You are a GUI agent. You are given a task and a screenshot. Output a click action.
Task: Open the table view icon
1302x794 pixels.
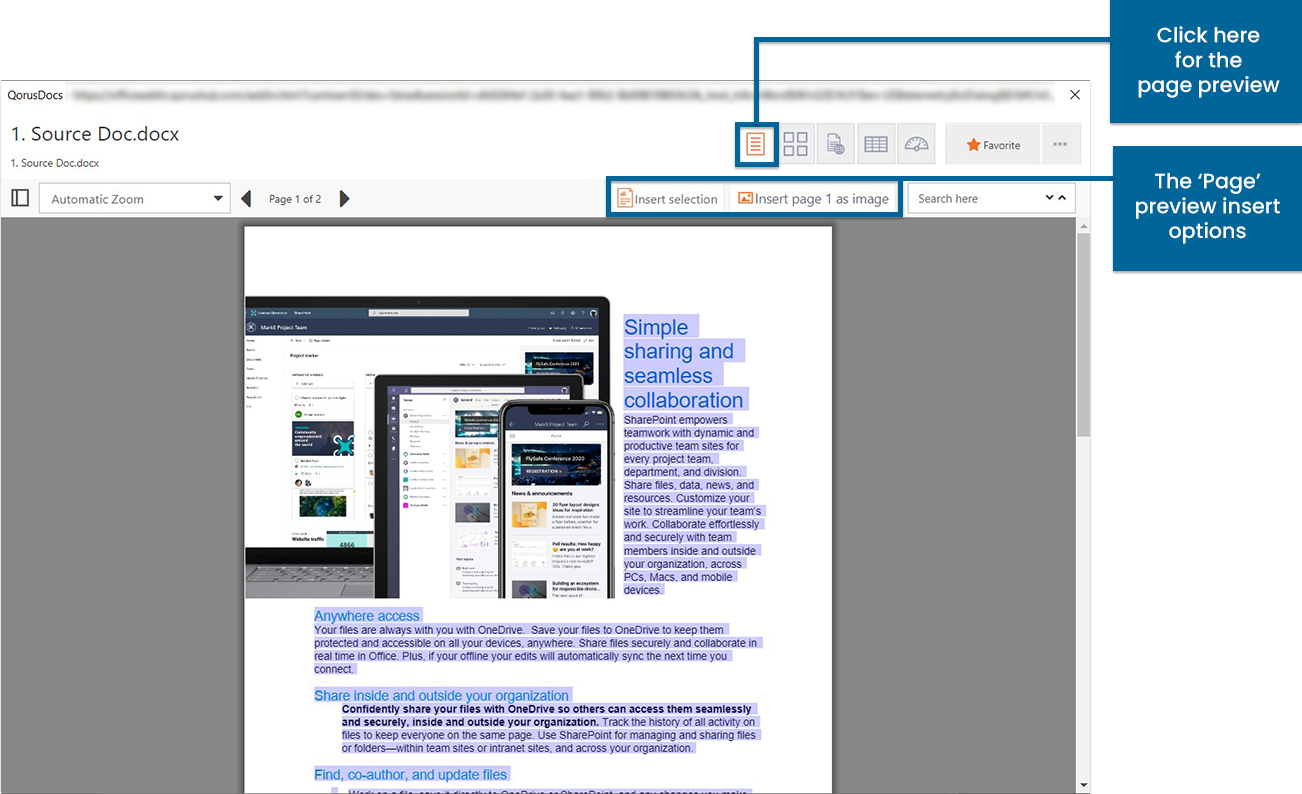point(875,145)
